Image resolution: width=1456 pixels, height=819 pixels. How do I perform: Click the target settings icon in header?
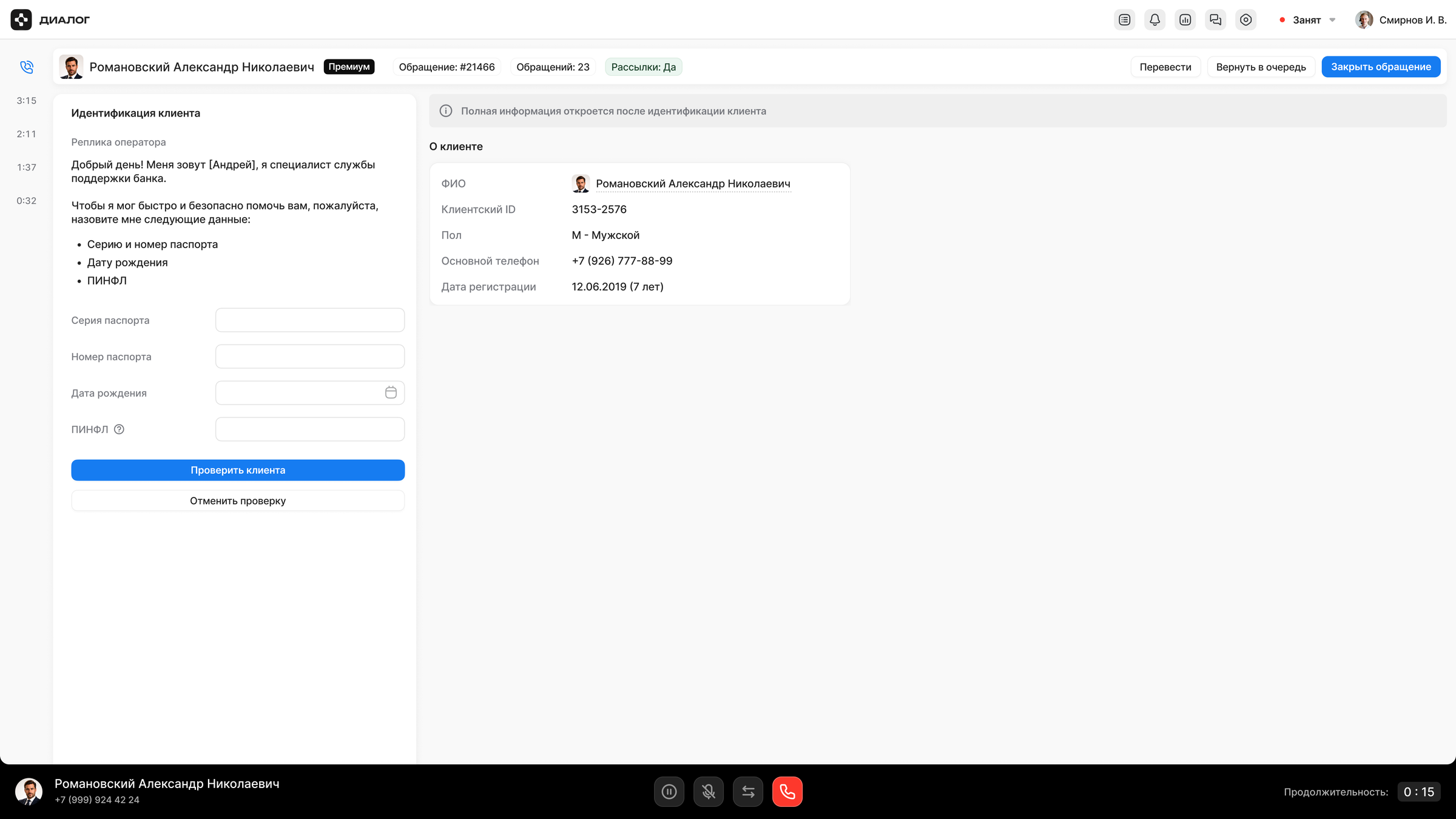[1245, 20]
